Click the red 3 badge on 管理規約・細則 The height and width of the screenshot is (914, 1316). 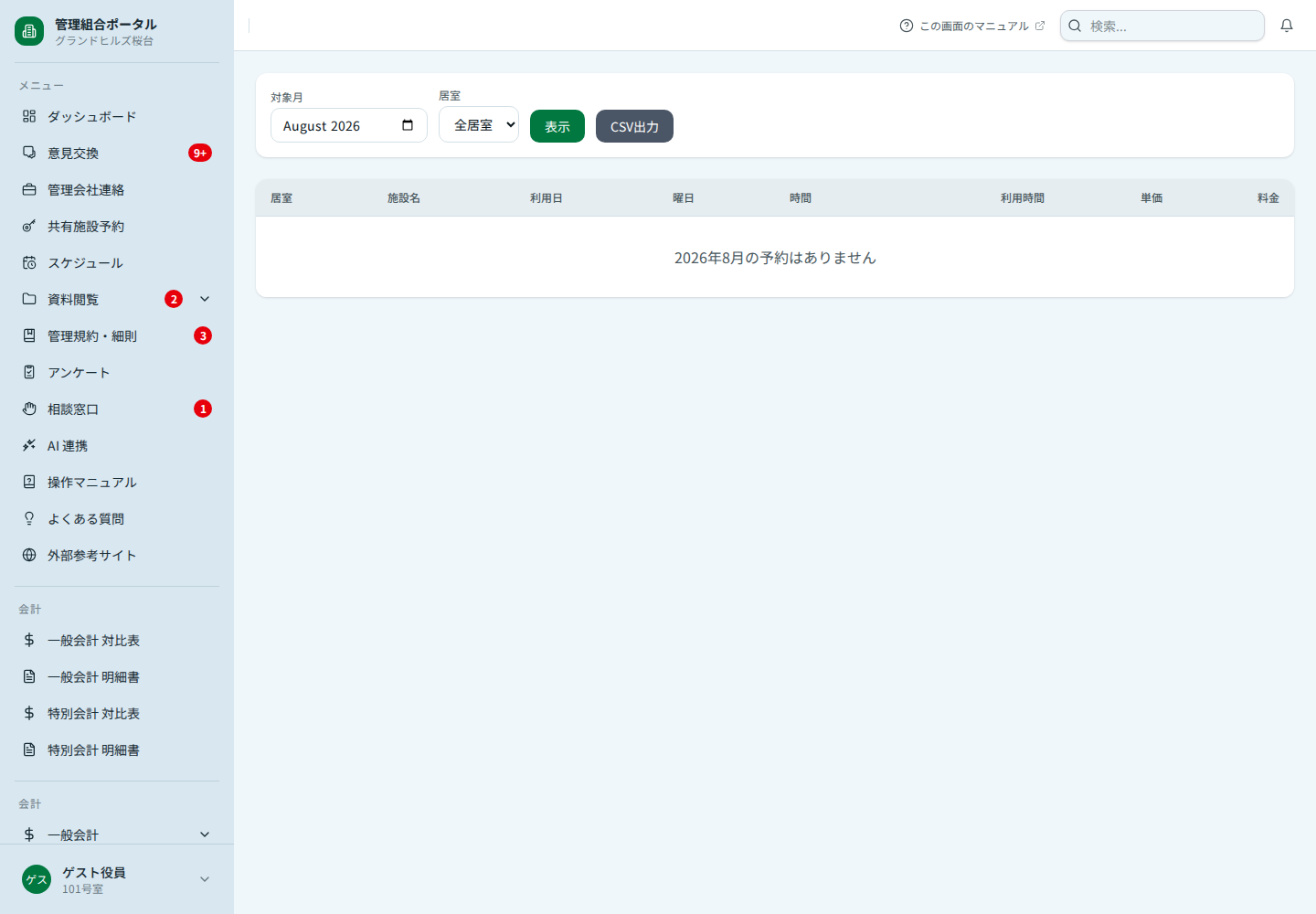(203, 335)
